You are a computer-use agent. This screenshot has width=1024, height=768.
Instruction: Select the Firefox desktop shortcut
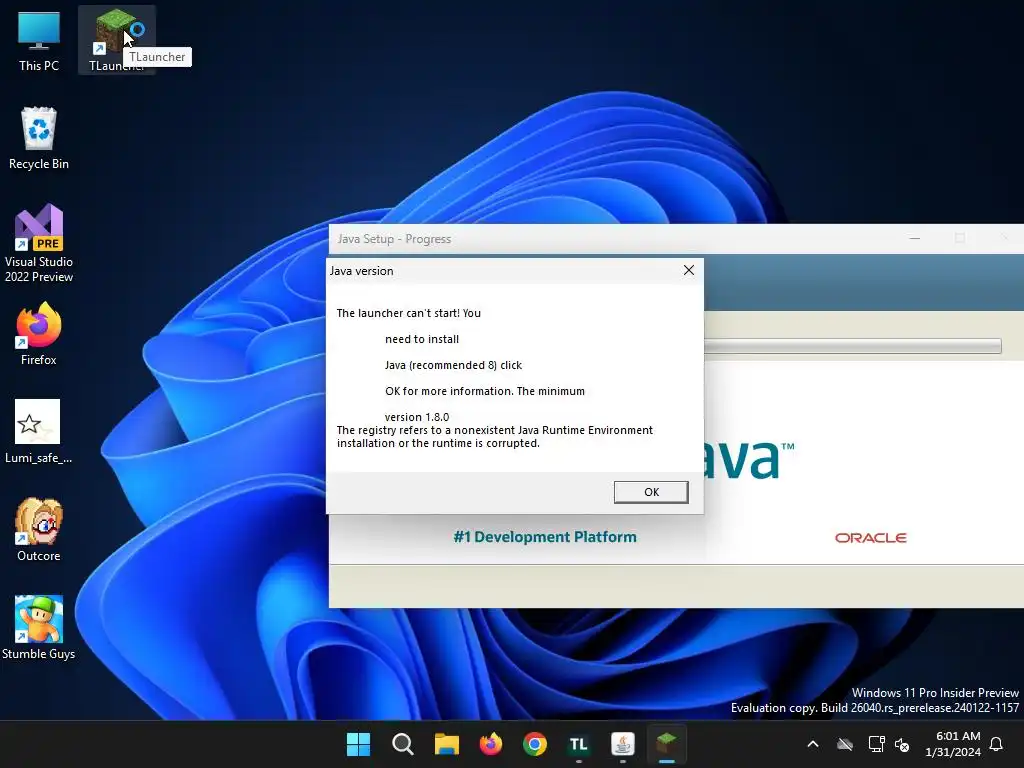click(x=39, y=334)
